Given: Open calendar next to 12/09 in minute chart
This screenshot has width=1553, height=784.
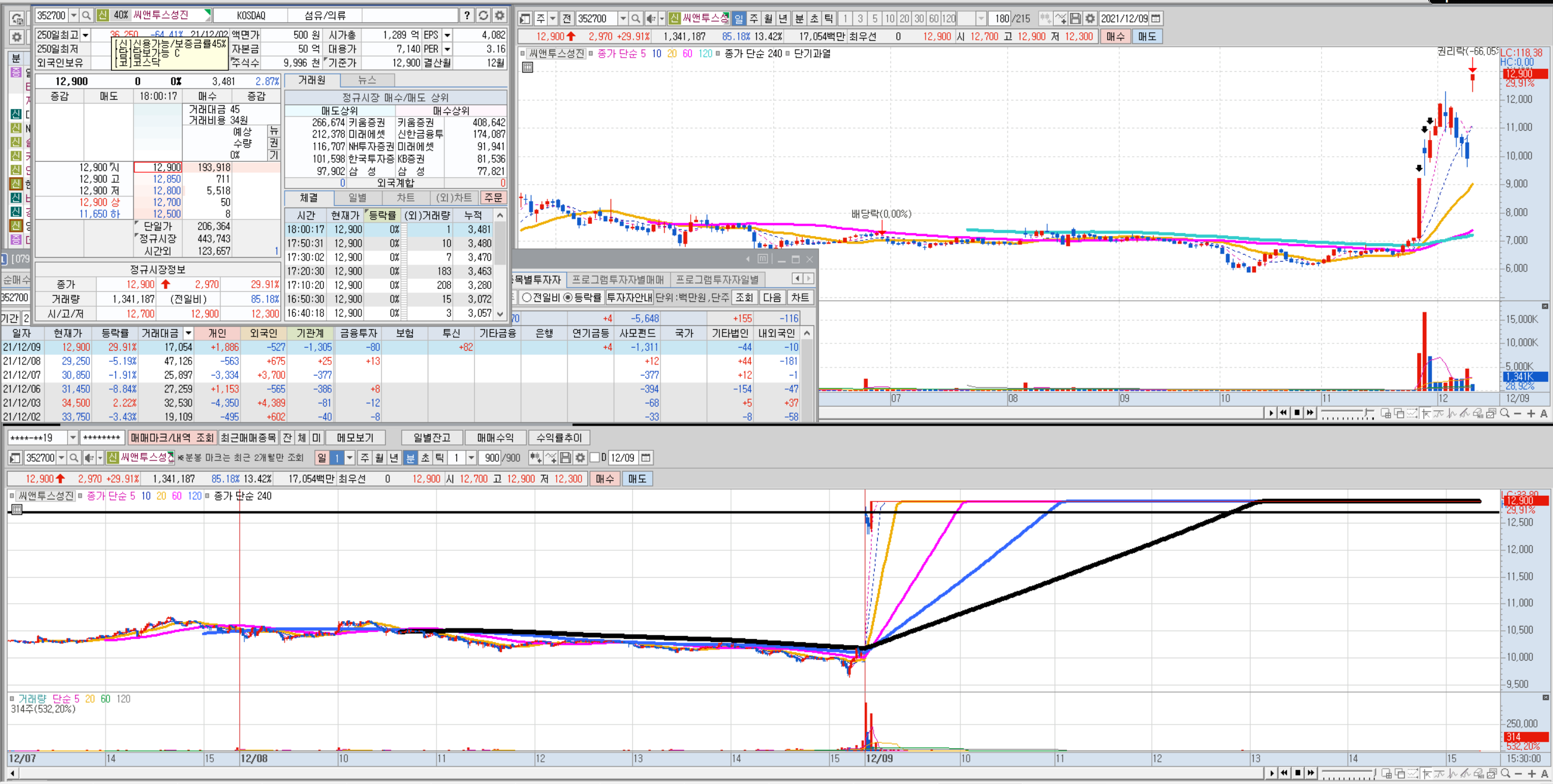Looking at the screenshot, I should (x=645, y=458).
